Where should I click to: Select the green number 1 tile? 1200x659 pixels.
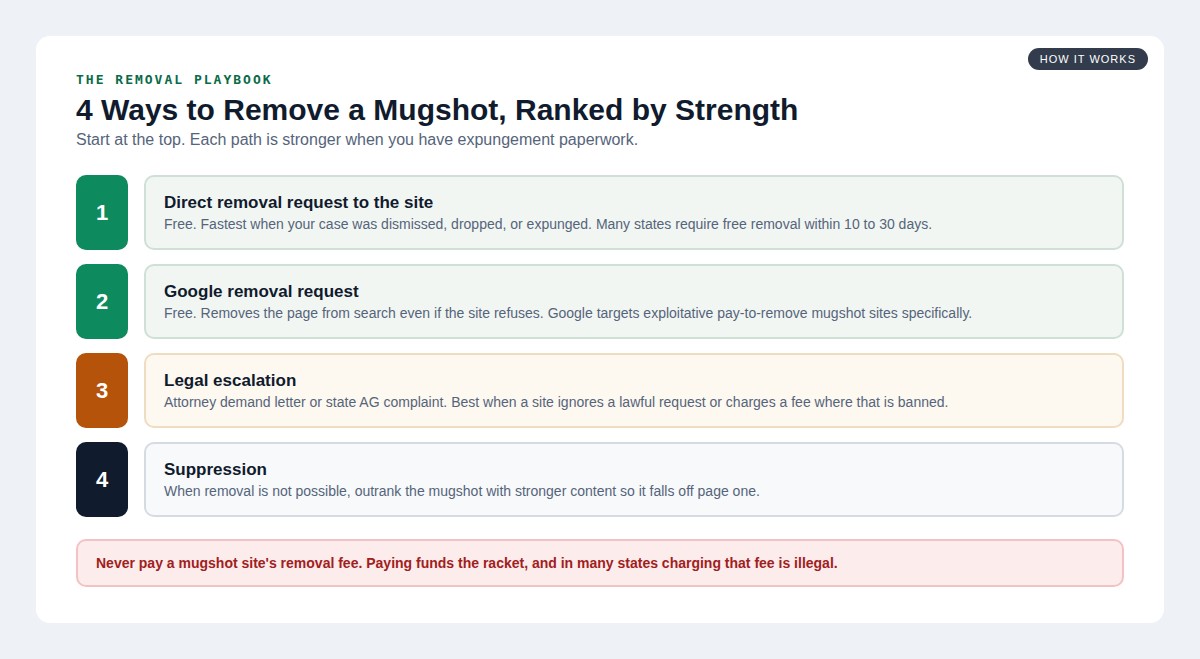pos(102,212)
